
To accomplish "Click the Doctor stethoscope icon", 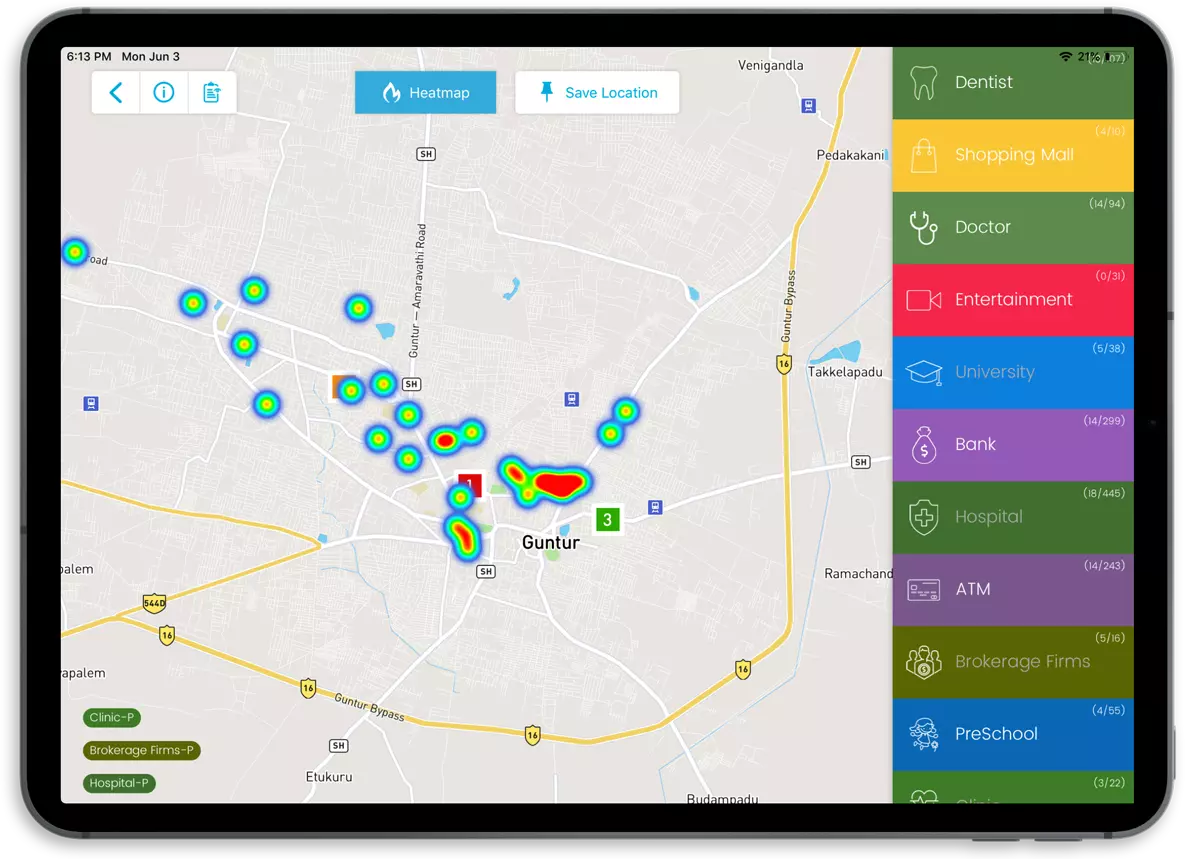I will 923,227.
